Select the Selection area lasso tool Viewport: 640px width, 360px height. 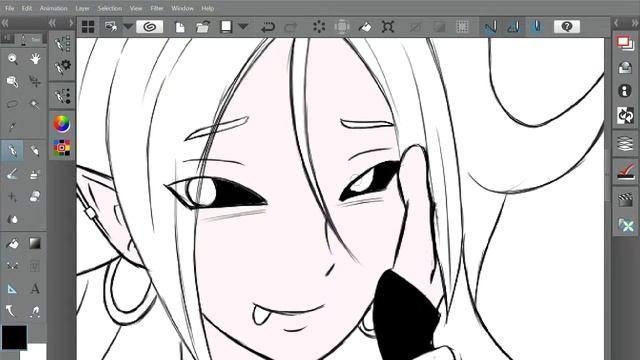coord(12,104)
